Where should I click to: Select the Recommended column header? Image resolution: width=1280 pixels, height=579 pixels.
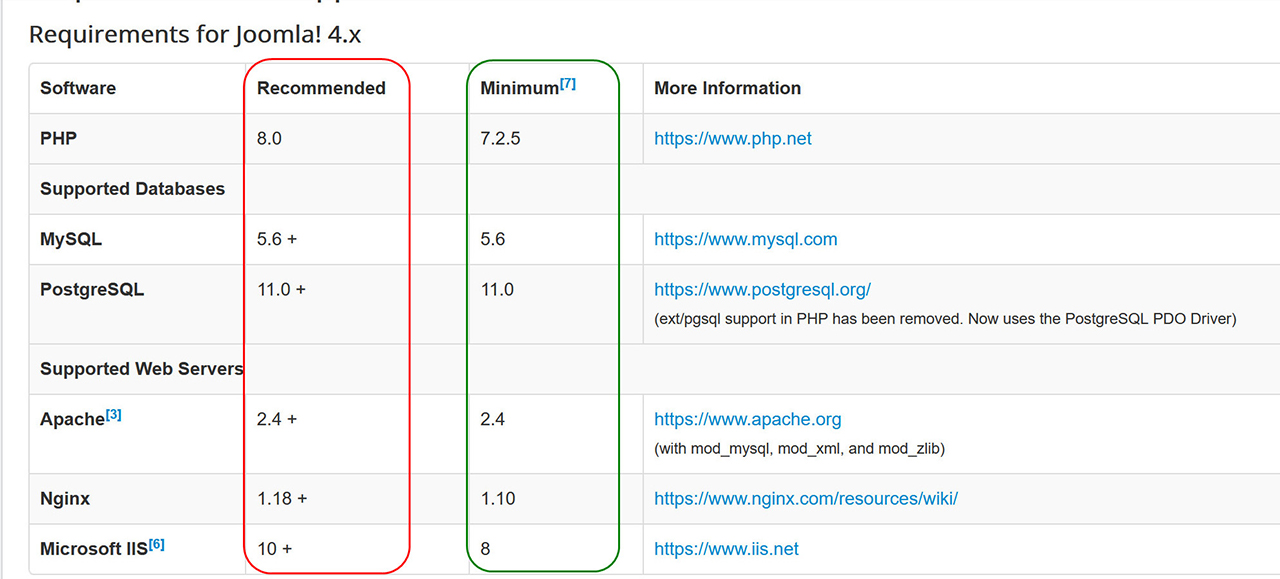321,88
